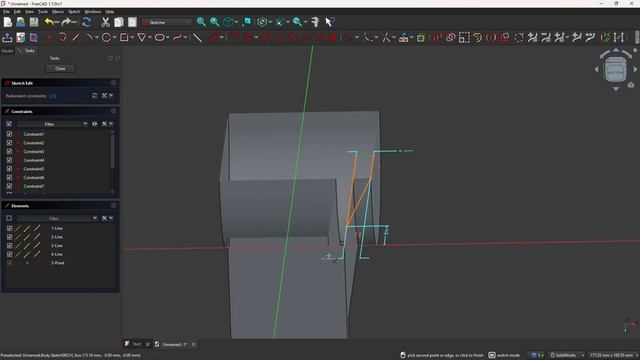This screenshot has width=640, height=360.
Task: Open the View menu
Action: coord(29,12)
